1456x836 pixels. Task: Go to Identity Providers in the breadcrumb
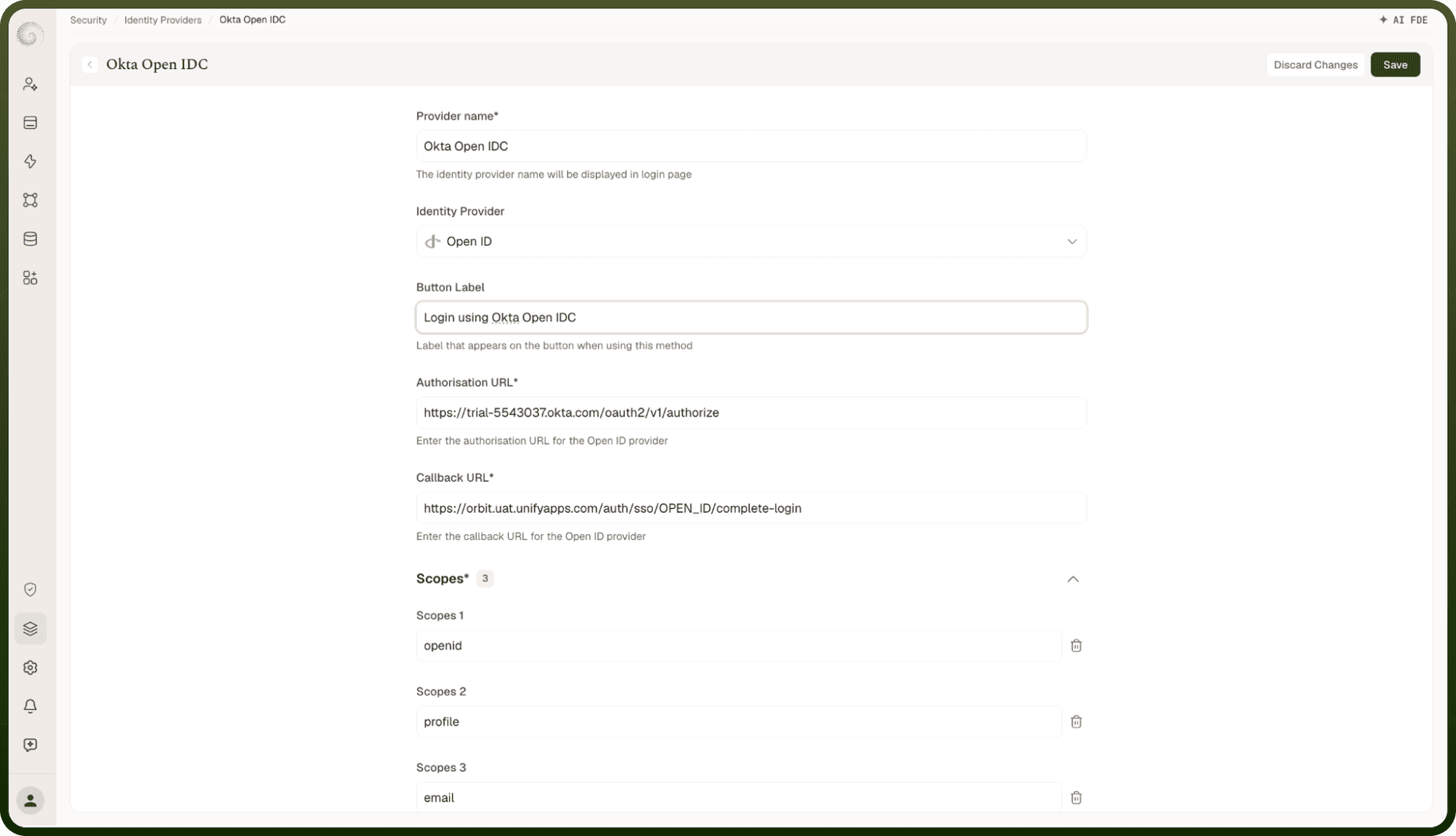(163, 20)
